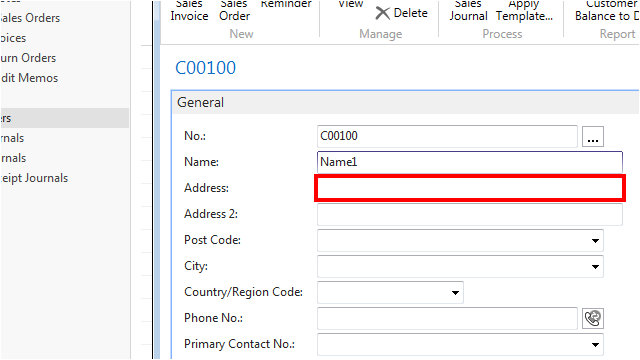The width and height of the screenshot is (640, 360).
Task: Select the highlighted navigation pane entry
Action: tap(64, 118)
